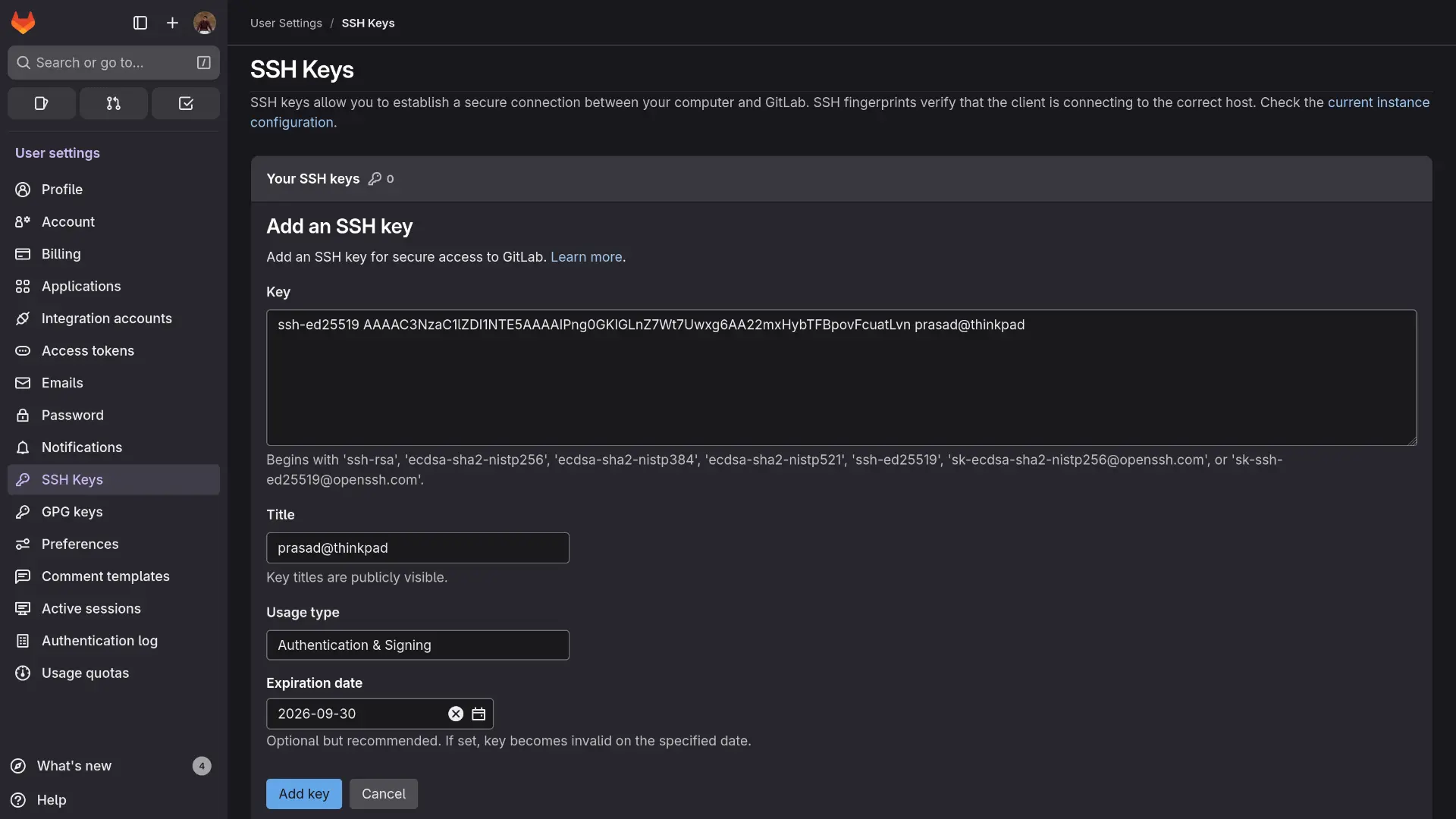Viewport: 1456px width, 819px height.
Task: Open the current instance configuration link
Action: click(x=1377, y=102)
